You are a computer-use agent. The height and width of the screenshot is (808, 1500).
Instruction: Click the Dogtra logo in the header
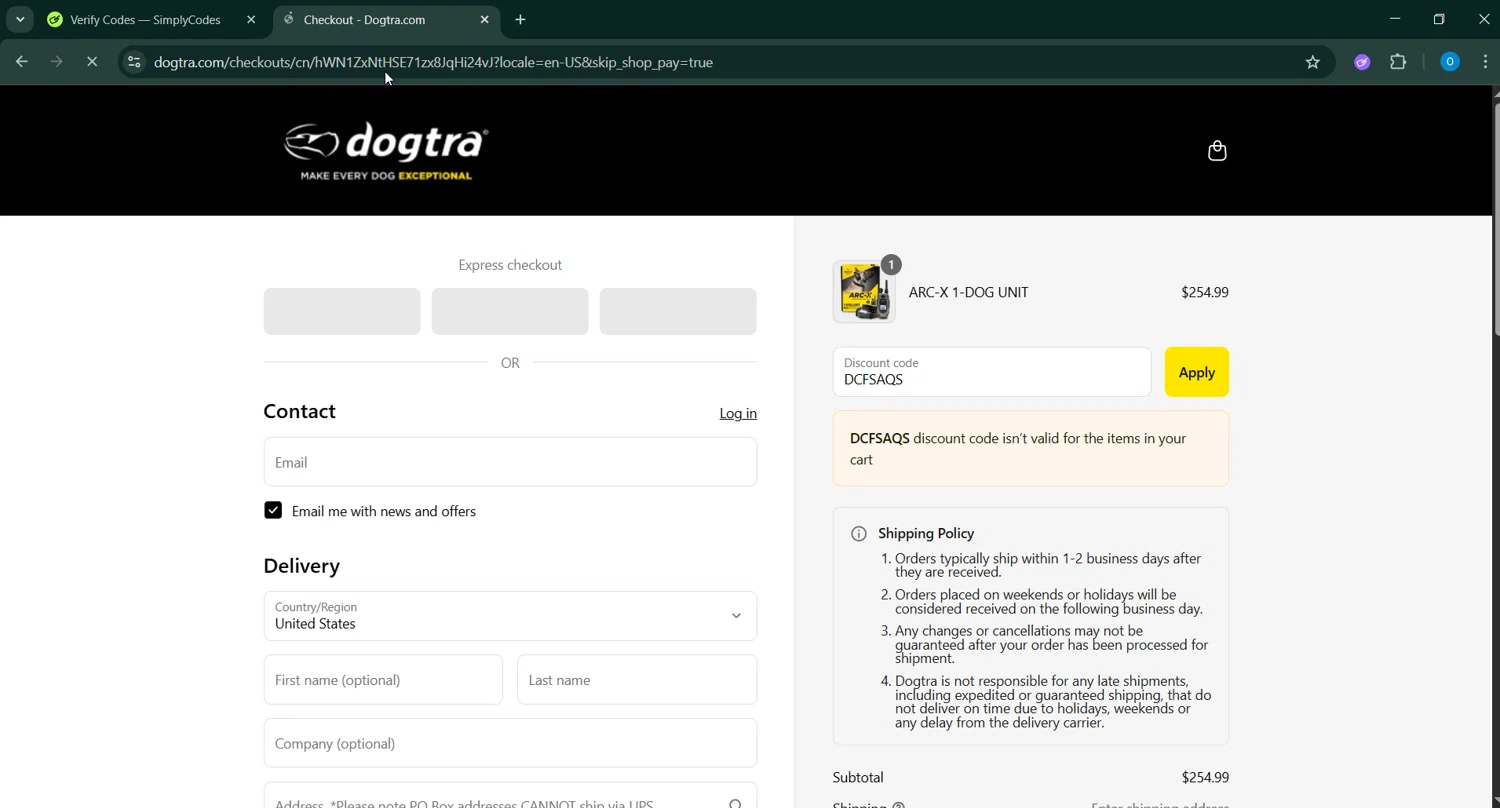pos(386,151)
